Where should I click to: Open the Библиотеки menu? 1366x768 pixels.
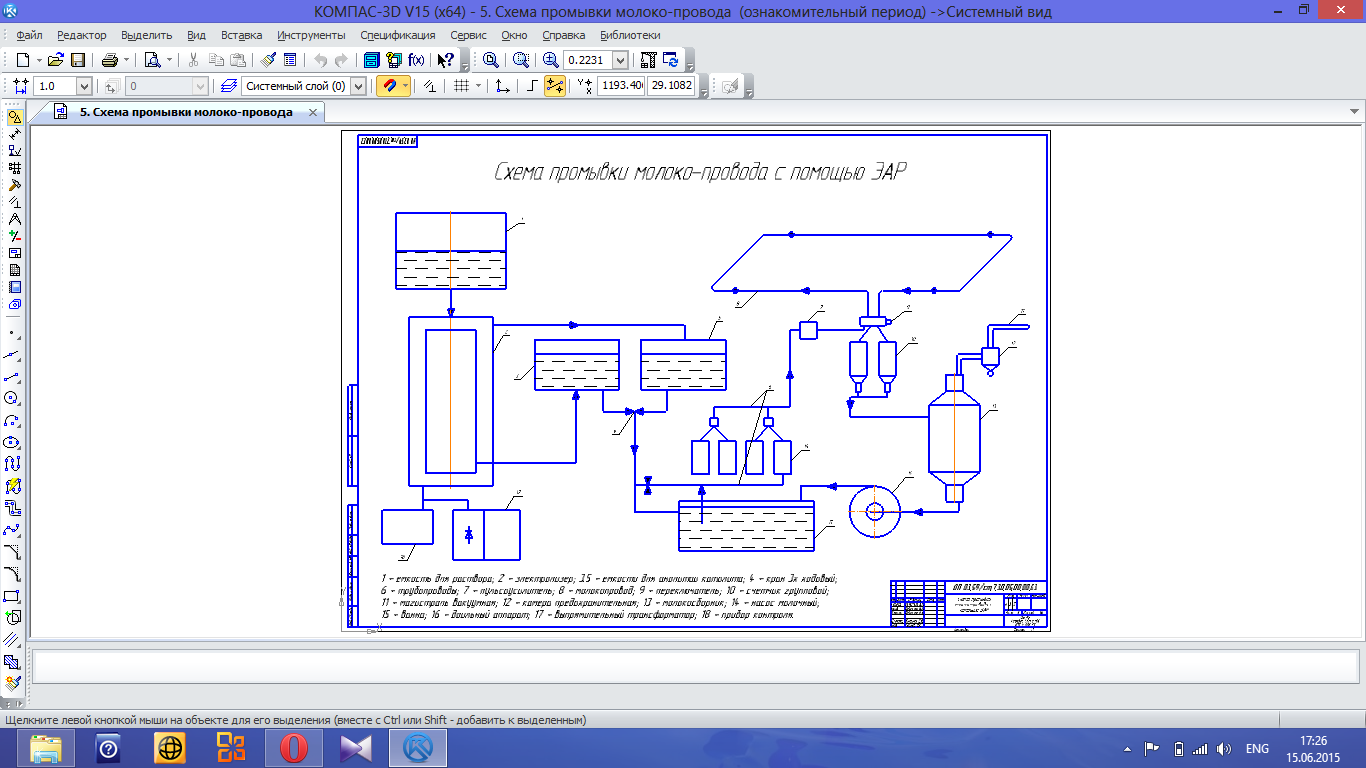coord(630,35)
